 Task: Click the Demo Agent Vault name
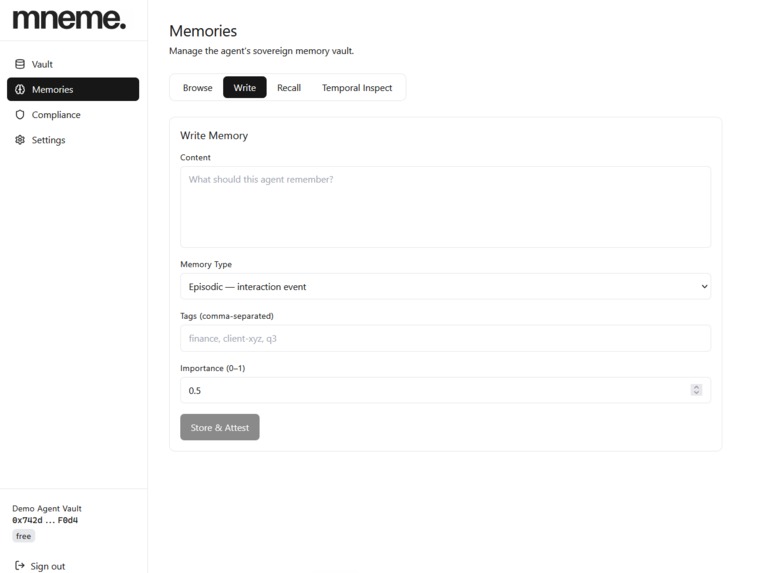pos(47,508)
